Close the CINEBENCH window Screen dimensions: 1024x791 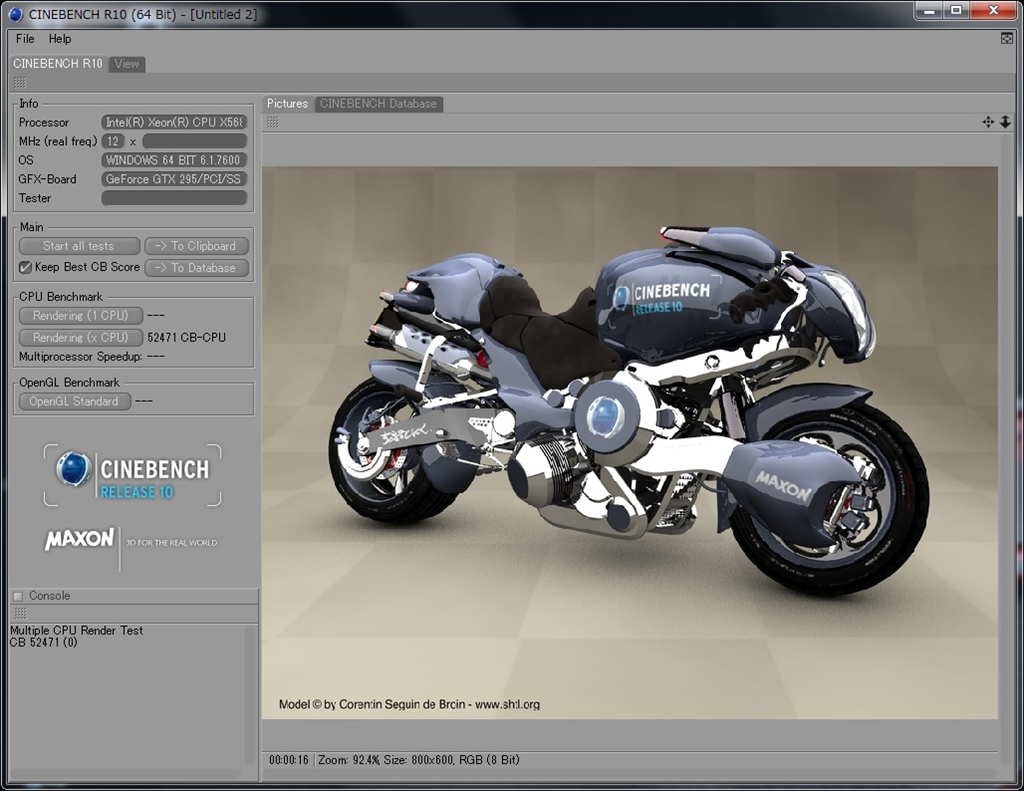click(993, 10)
